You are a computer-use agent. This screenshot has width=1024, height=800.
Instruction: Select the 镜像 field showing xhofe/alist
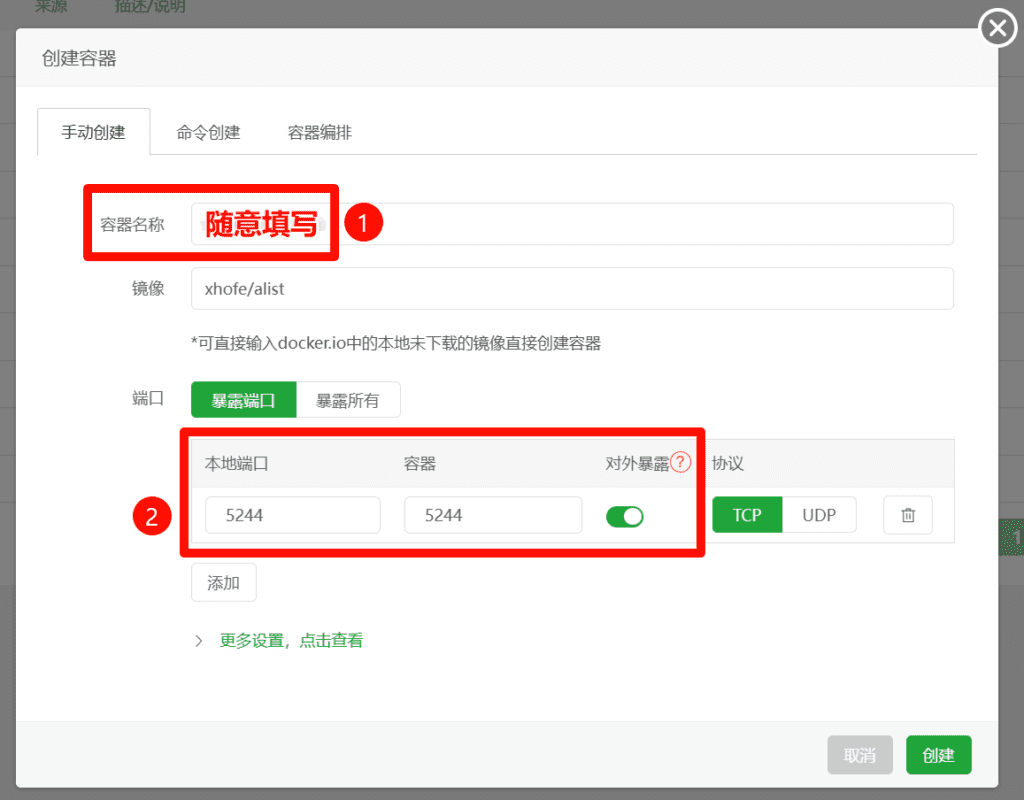572,288
